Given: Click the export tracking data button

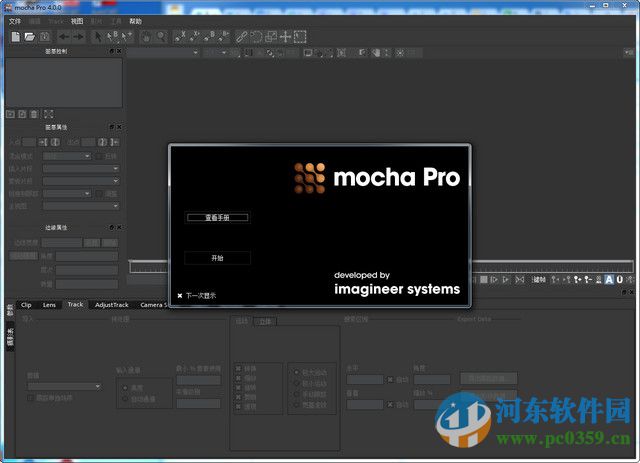Looking at the screenshot, I should [489, 378].
